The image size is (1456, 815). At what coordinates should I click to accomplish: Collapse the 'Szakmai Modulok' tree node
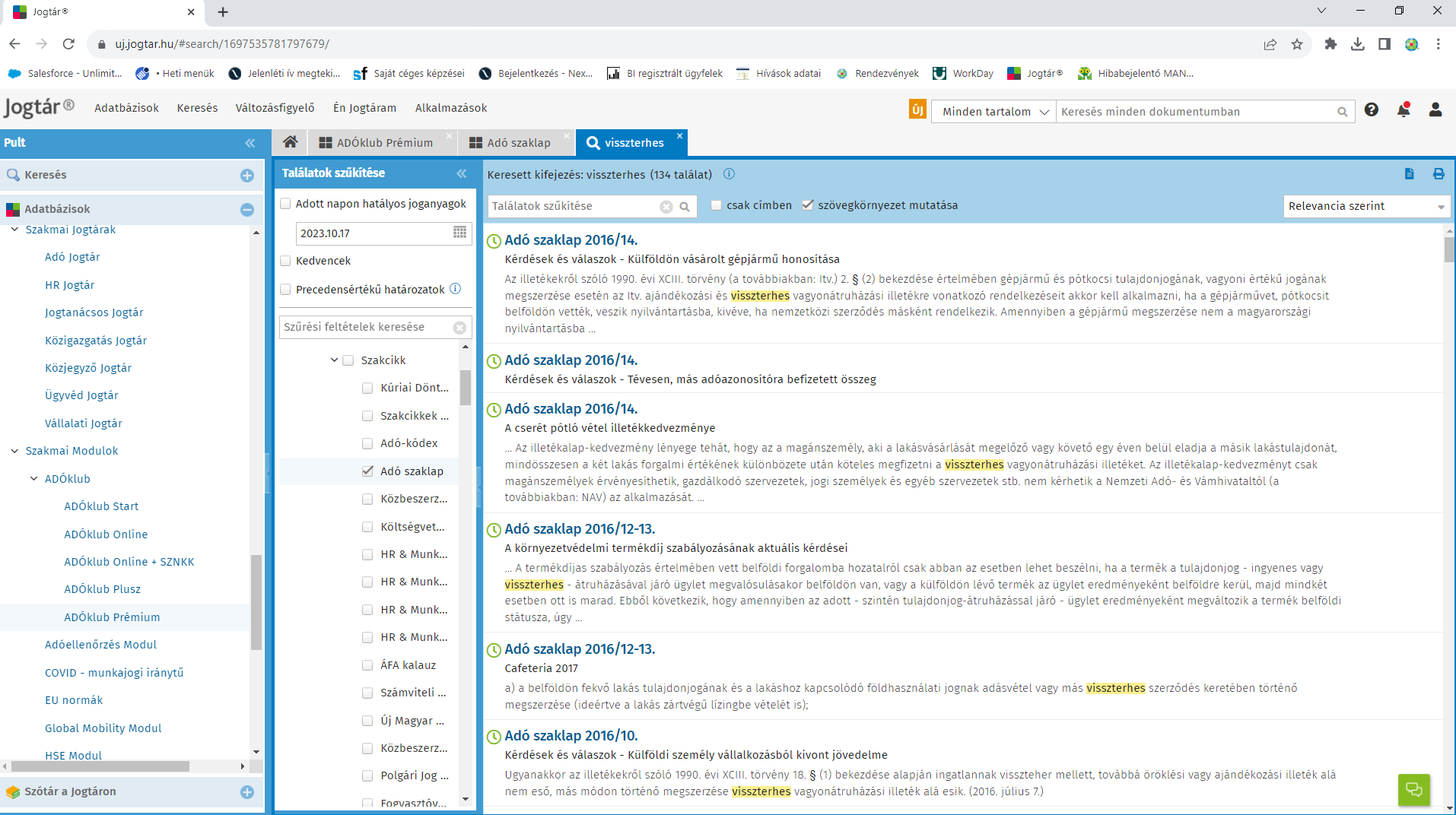pyautogui.click(x=14, y=451)
